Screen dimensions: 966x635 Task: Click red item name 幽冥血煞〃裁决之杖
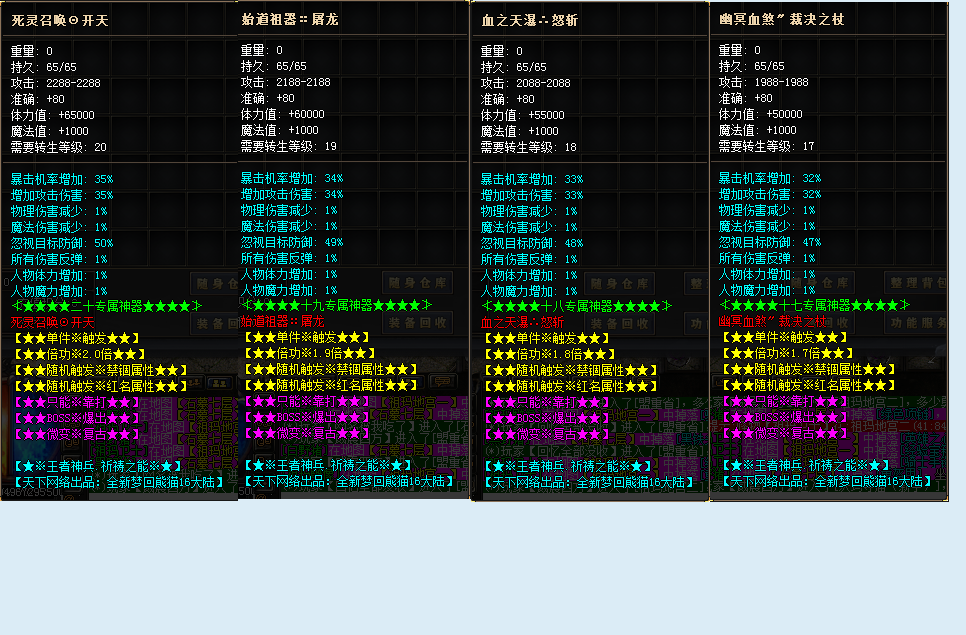(x=770, y=322)
